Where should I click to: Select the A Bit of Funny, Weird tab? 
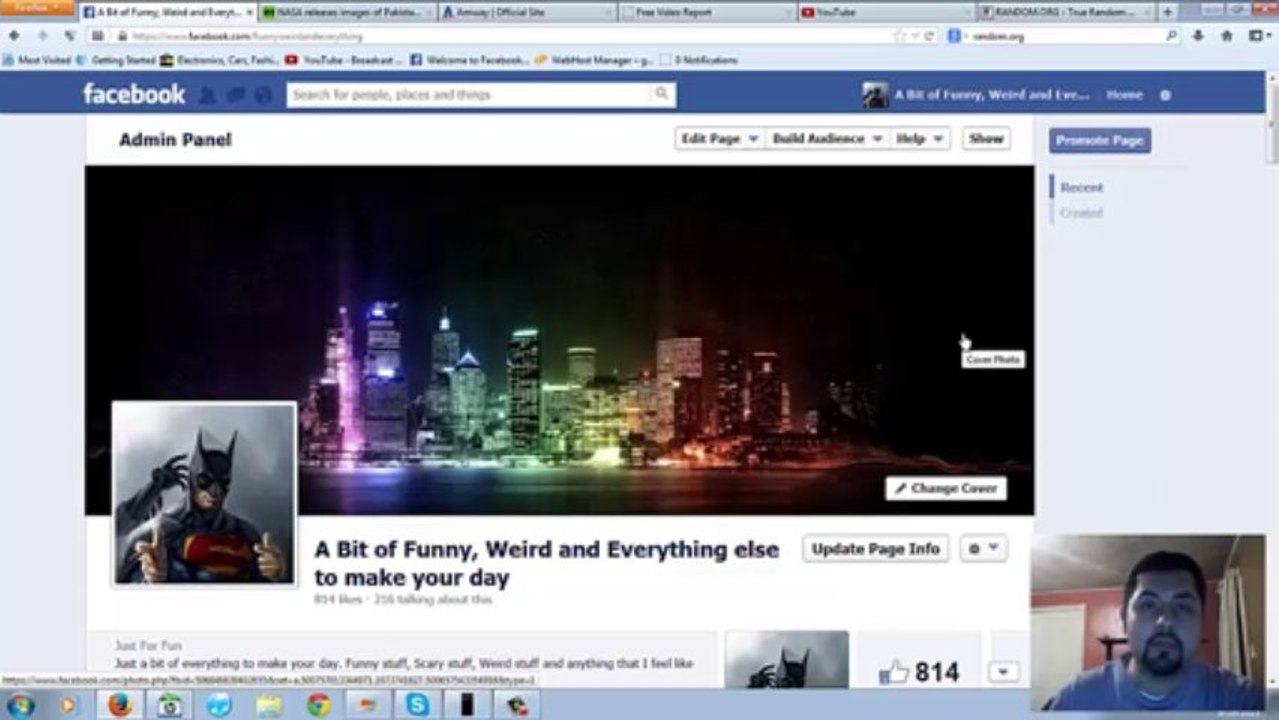pyautogui.click(x=166, y=12)
